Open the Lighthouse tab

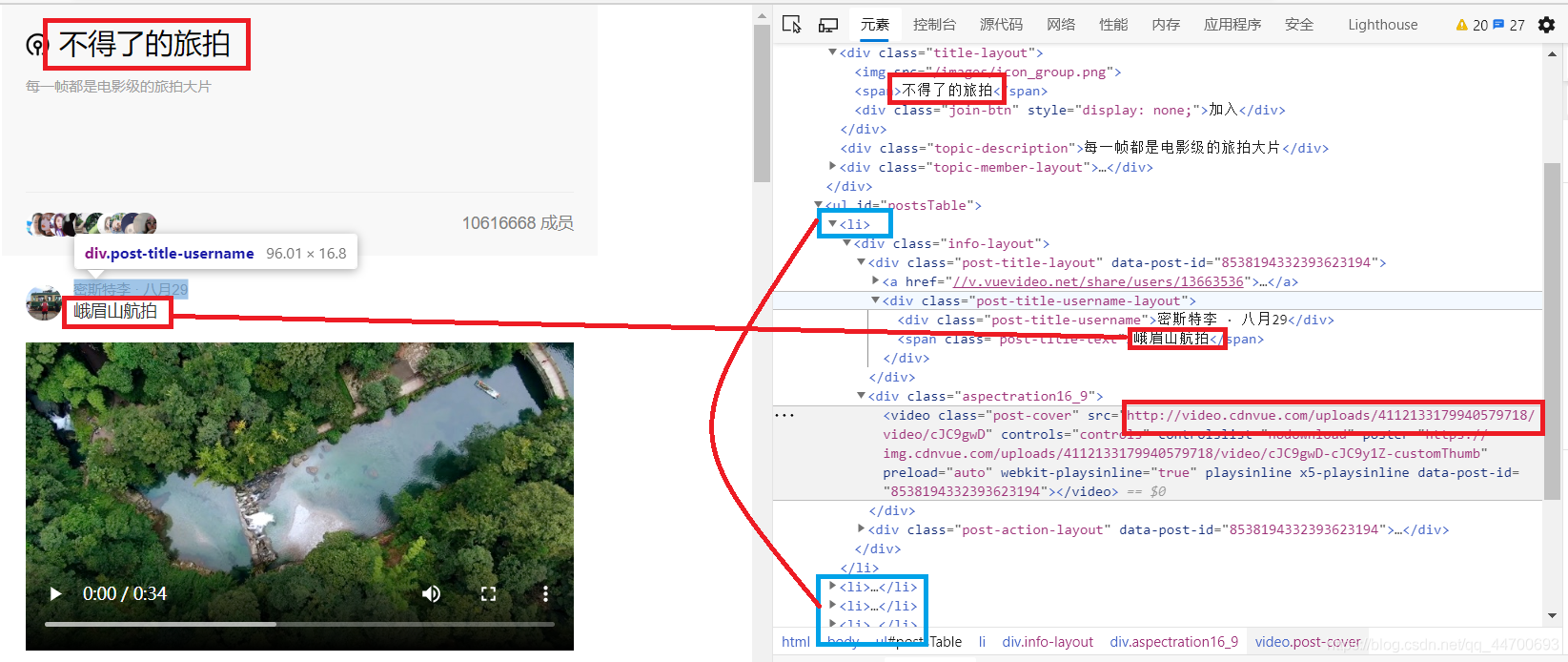point(1382,25)
